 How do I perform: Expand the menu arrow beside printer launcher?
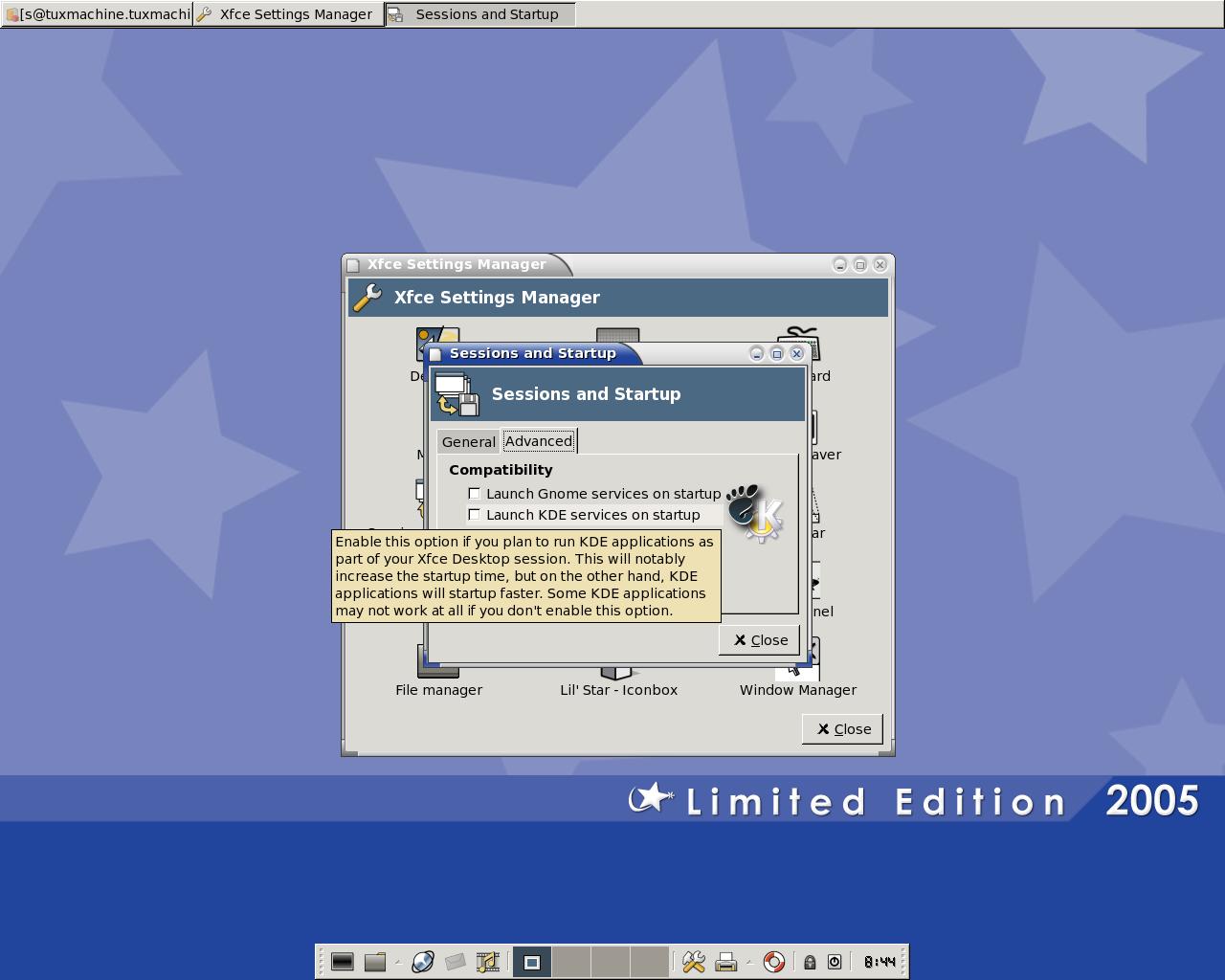748,962
